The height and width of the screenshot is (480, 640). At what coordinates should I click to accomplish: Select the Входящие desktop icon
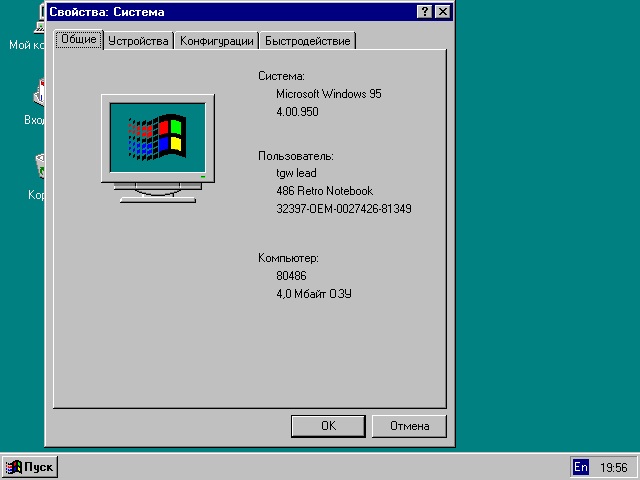(34, 102)
